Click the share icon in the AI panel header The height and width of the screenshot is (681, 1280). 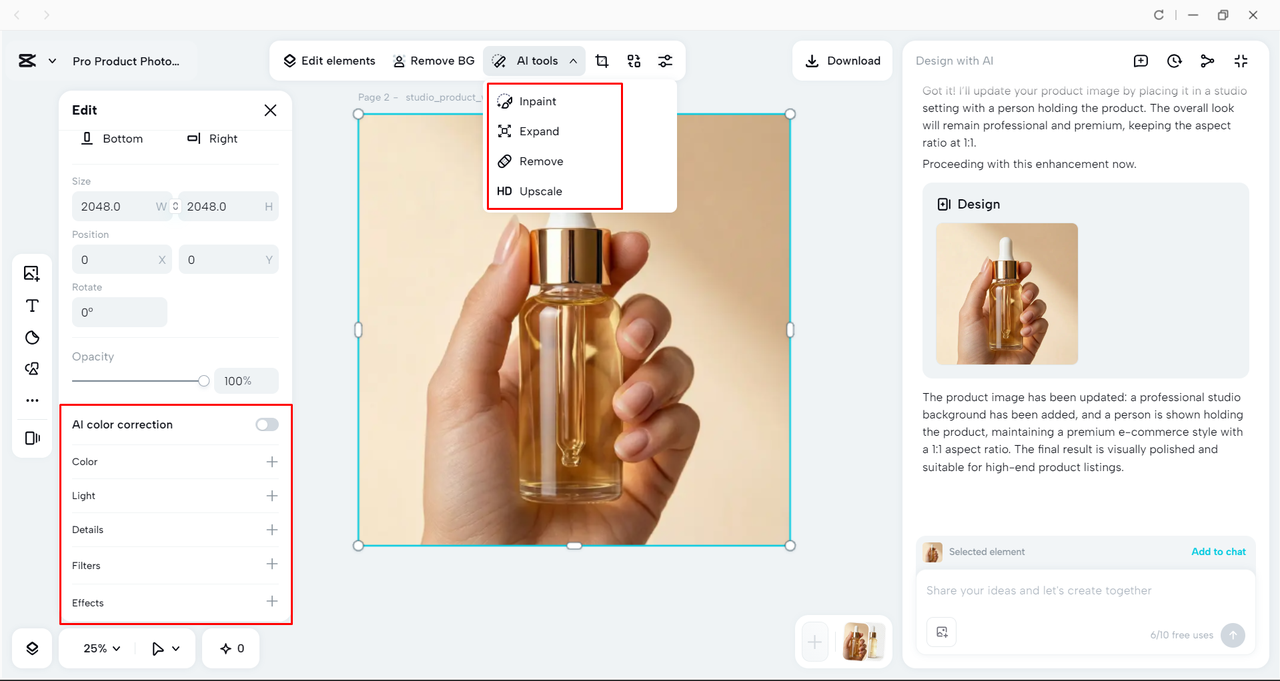click(x=1206, y=61)
